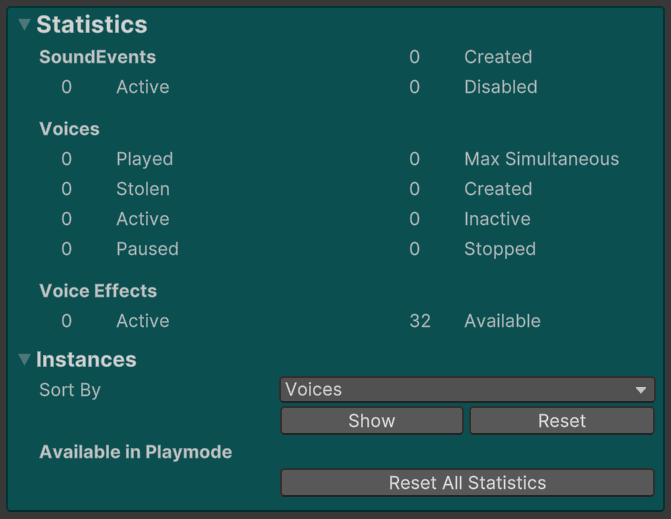The height and width of the screenshot is (519, 671).
Task: Click the Sort By field label
Action: click(x=70, y=390)
